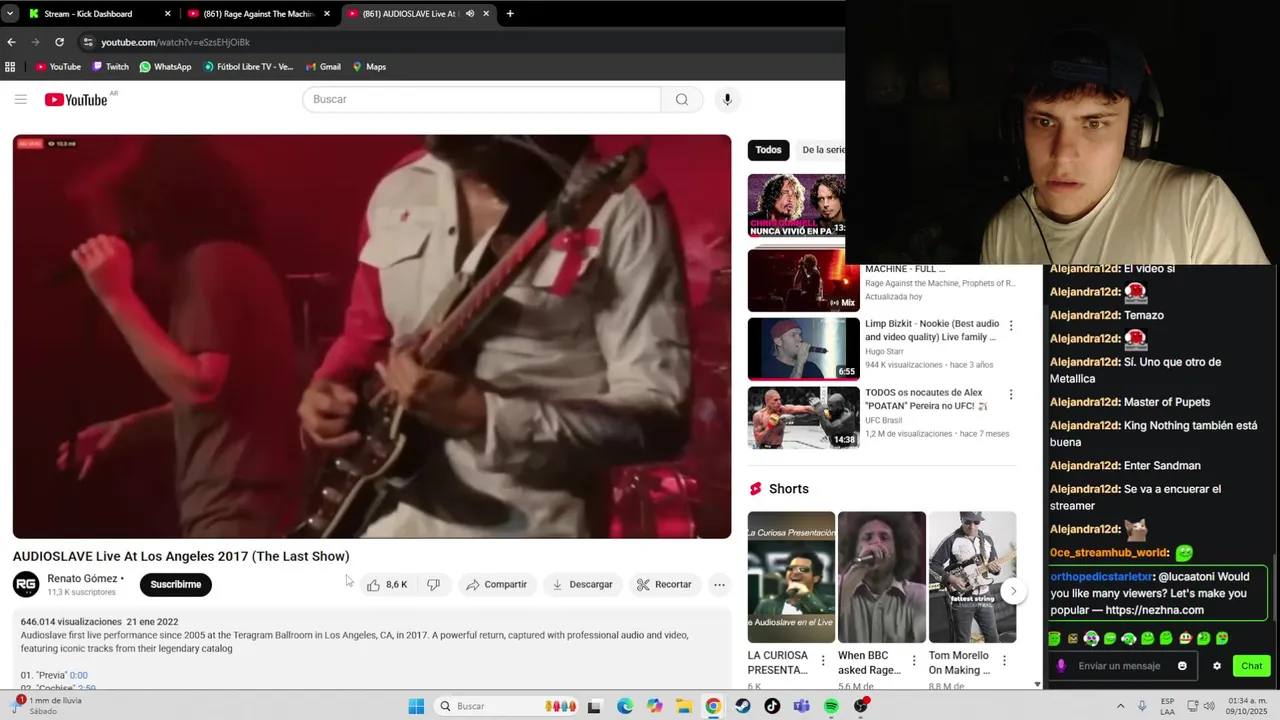The image size is (1280, 720).
Task: Click the Descargar download button
Action: click(582, 584)
